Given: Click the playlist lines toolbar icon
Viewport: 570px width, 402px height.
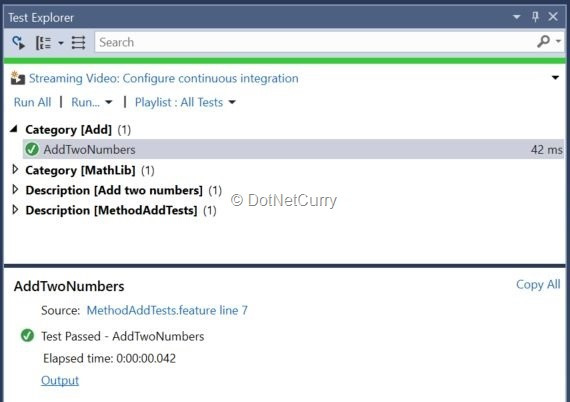Looking at the screenshot, I should coord(78,43).
